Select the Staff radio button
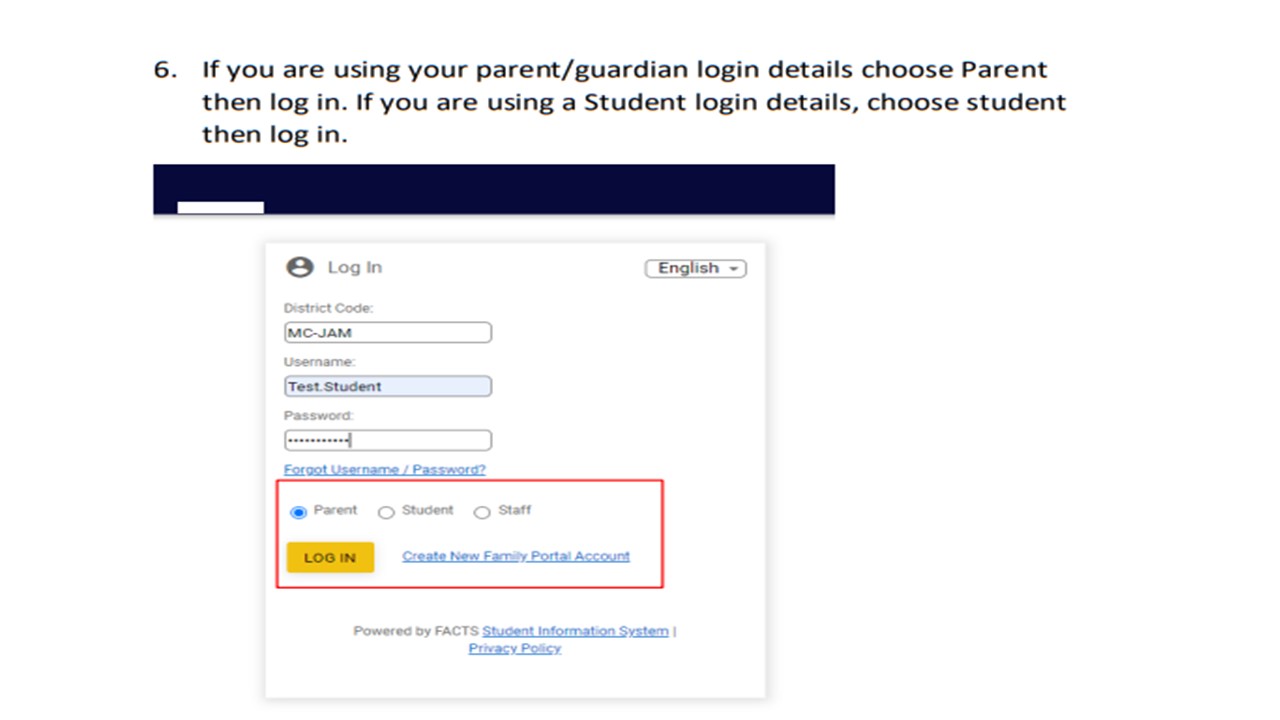 (482, 512)
